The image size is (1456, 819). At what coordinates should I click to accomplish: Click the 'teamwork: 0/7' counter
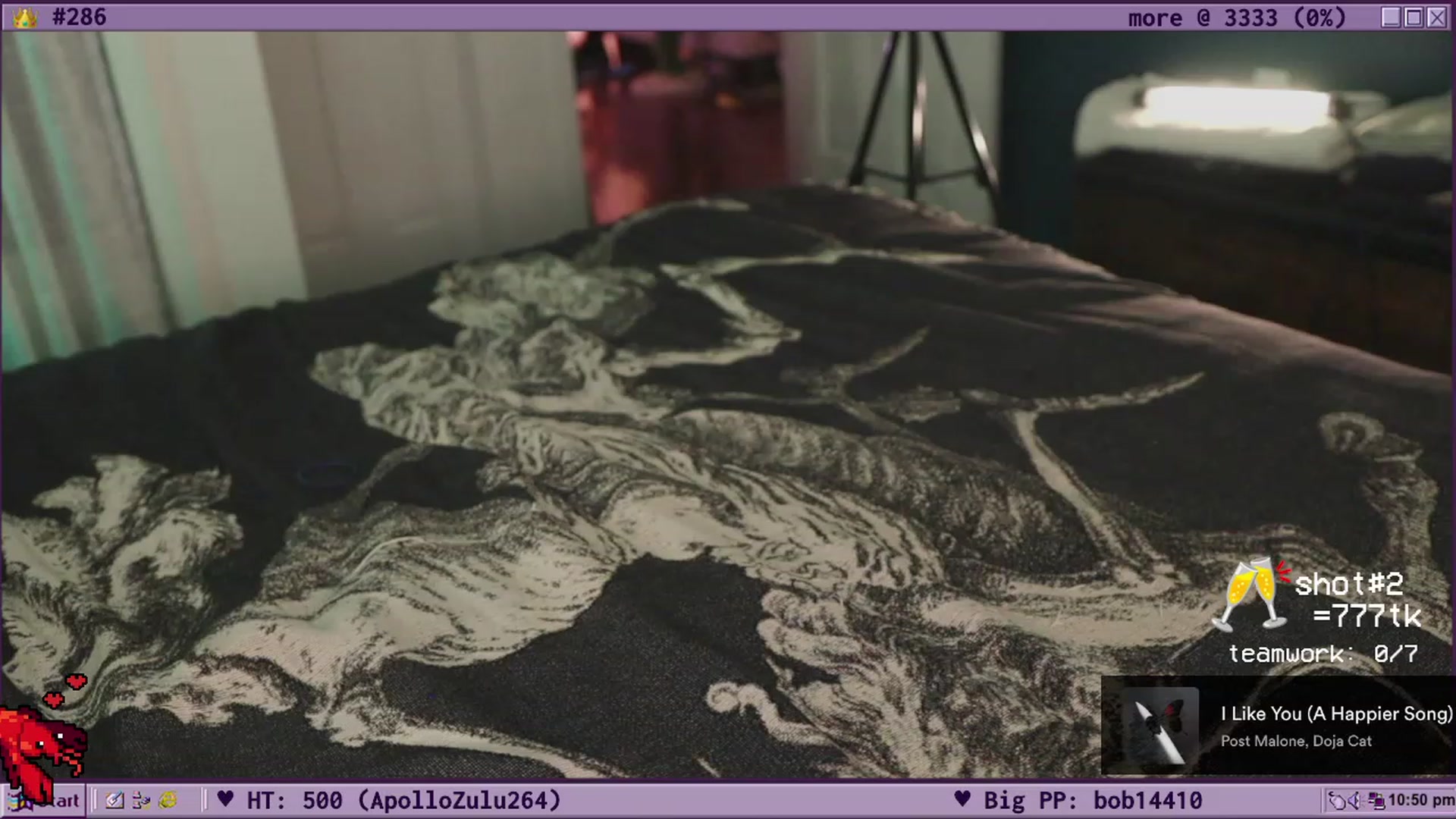[1323, 654]
